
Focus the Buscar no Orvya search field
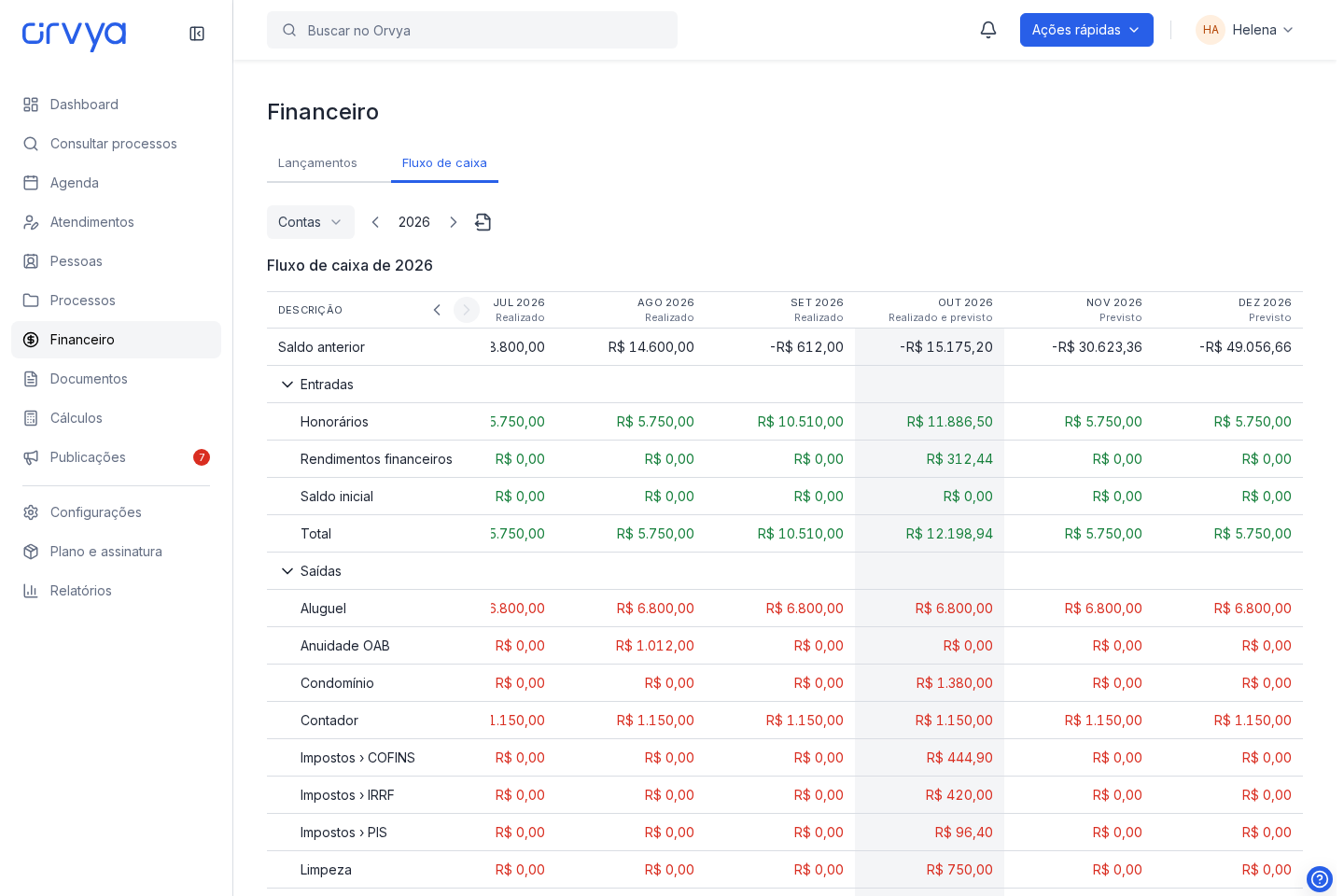coord(472,30)
